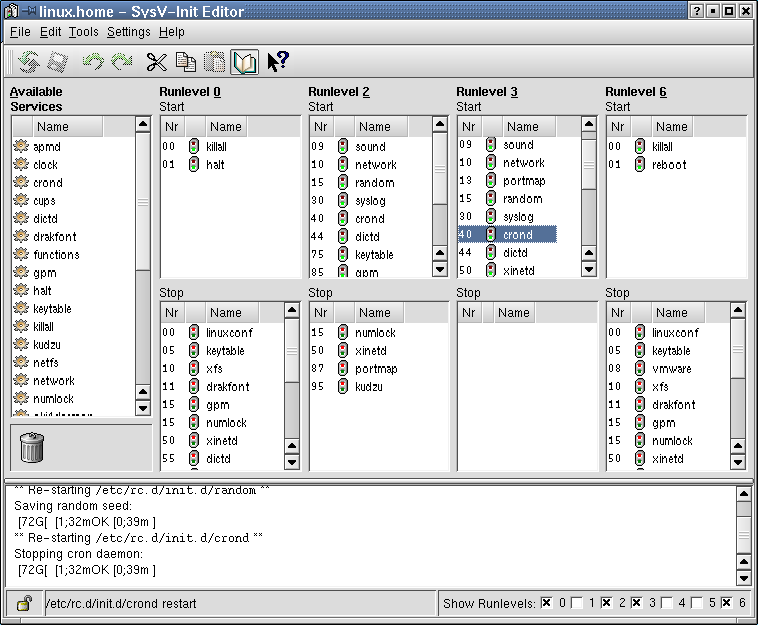Open the Settings menu

128,32
